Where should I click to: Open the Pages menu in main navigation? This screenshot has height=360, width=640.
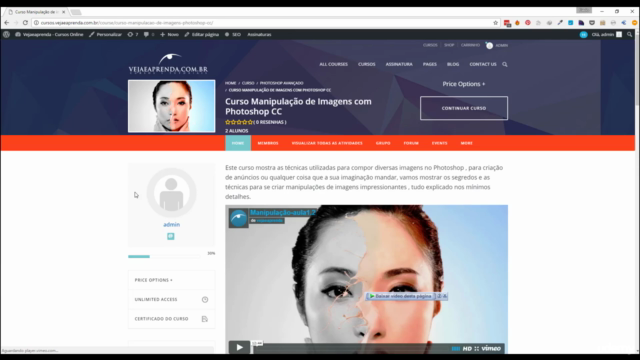tap(430, 64)
